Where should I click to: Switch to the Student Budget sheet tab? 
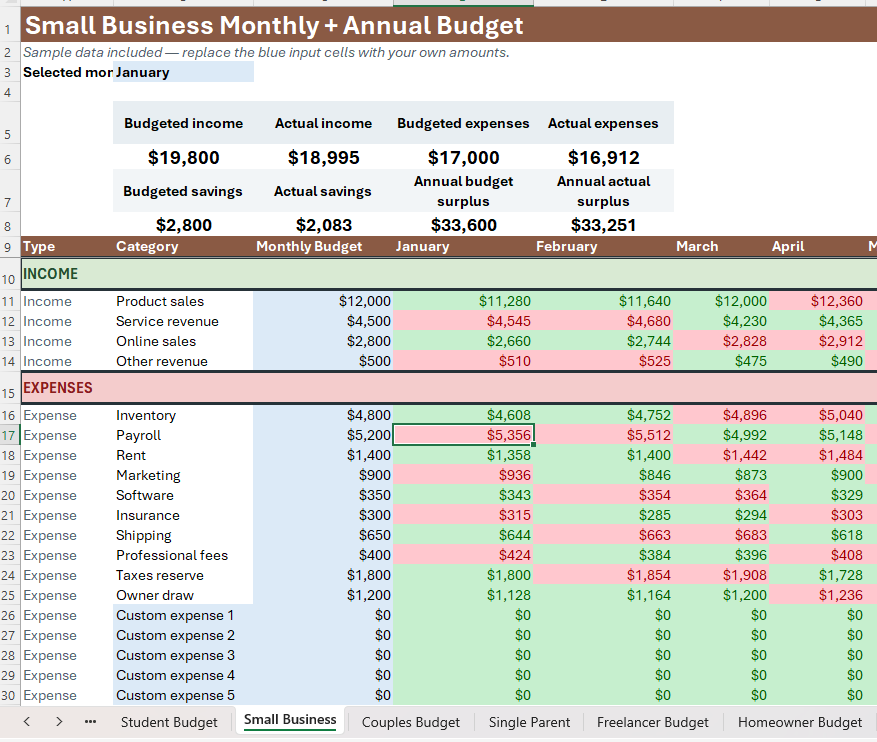click(x=169, y=722)
